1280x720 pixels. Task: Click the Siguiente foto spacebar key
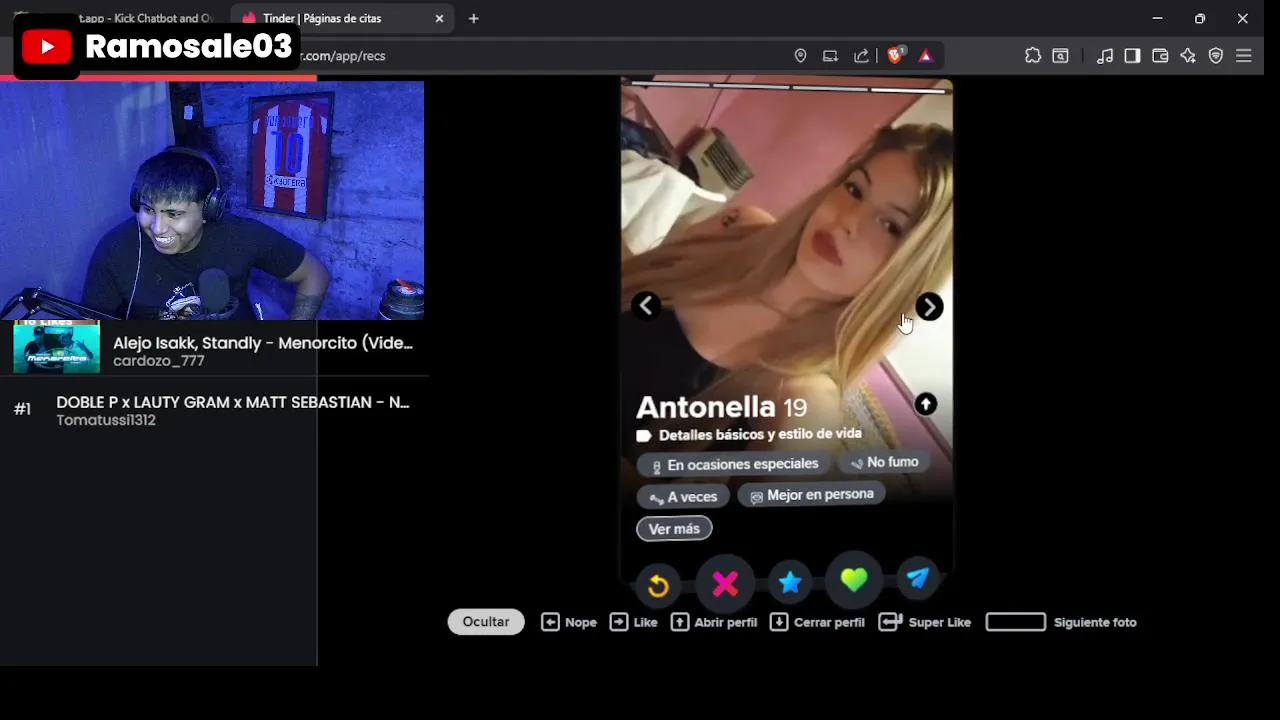click(x=1016, y=622)
